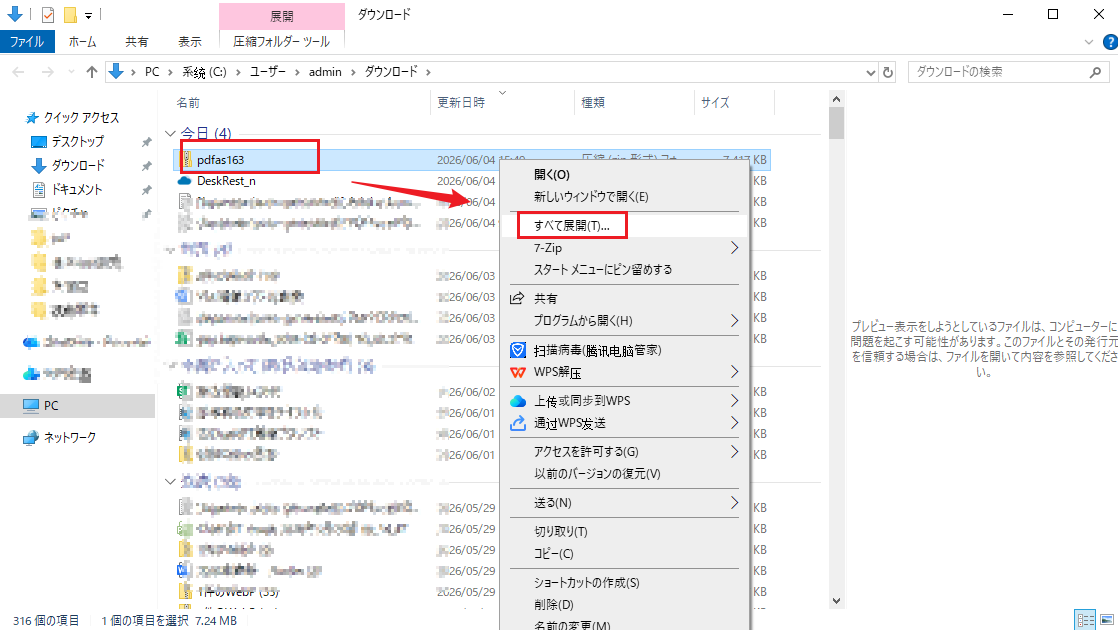Click 系統 (C:) in the breadcrumb
Viewport: 1118px width, 630px height.
204,72
